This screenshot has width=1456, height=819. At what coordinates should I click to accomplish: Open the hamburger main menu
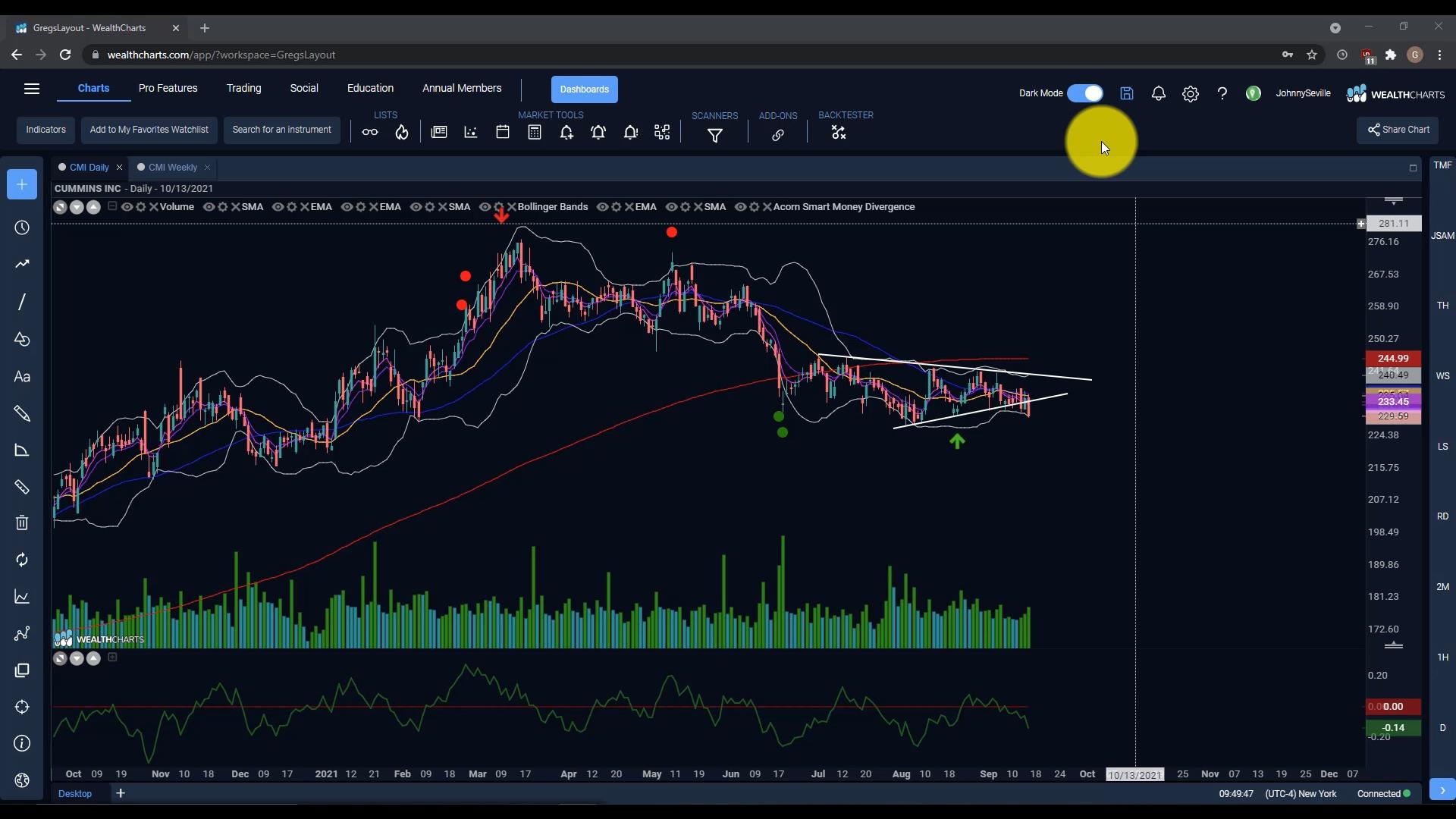tap(32, 89)
